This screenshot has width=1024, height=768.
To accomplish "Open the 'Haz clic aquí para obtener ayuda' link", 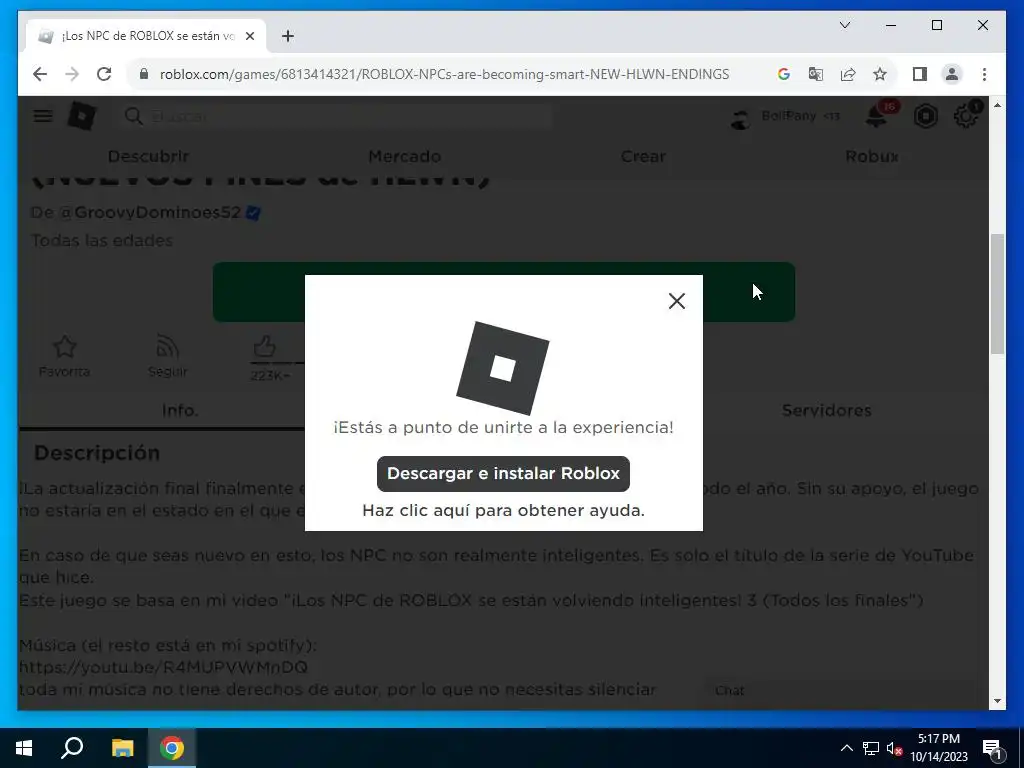I will pyautogui.click(x=503, y=510).
